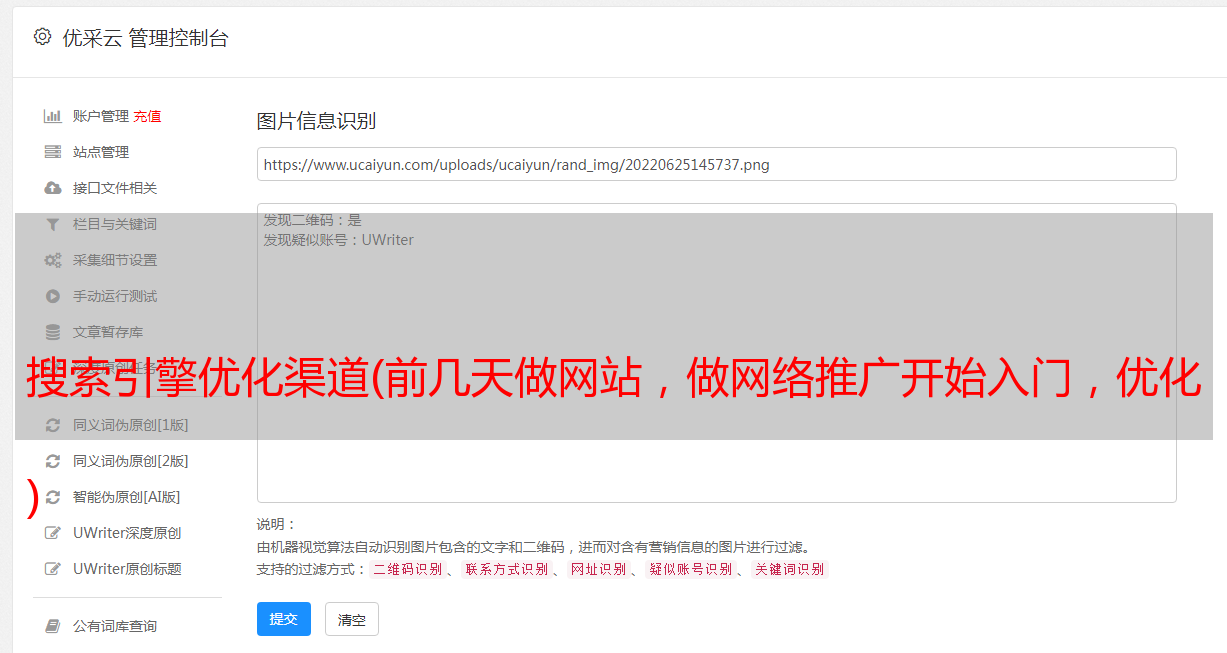The height and width of the screenshot is (653, 1227).
Task: Click the result line 发现二维码：是
Action: 312,220
